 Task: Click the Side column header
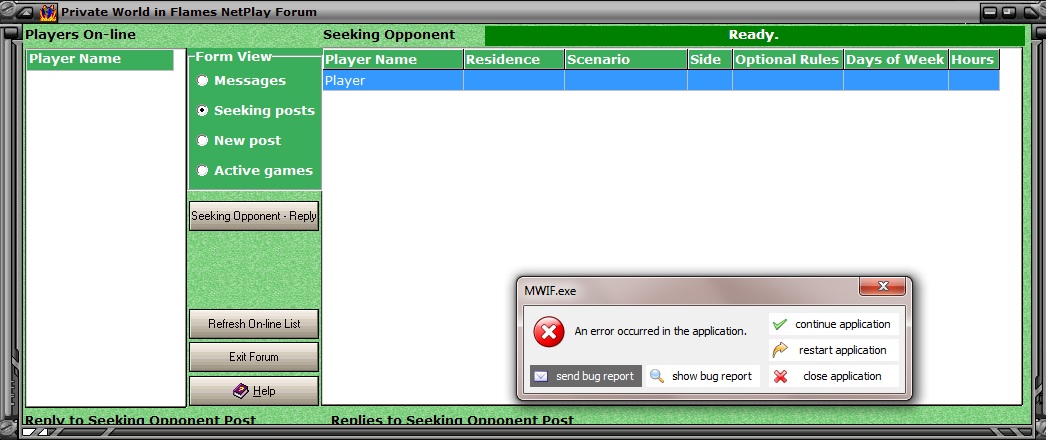710,59
